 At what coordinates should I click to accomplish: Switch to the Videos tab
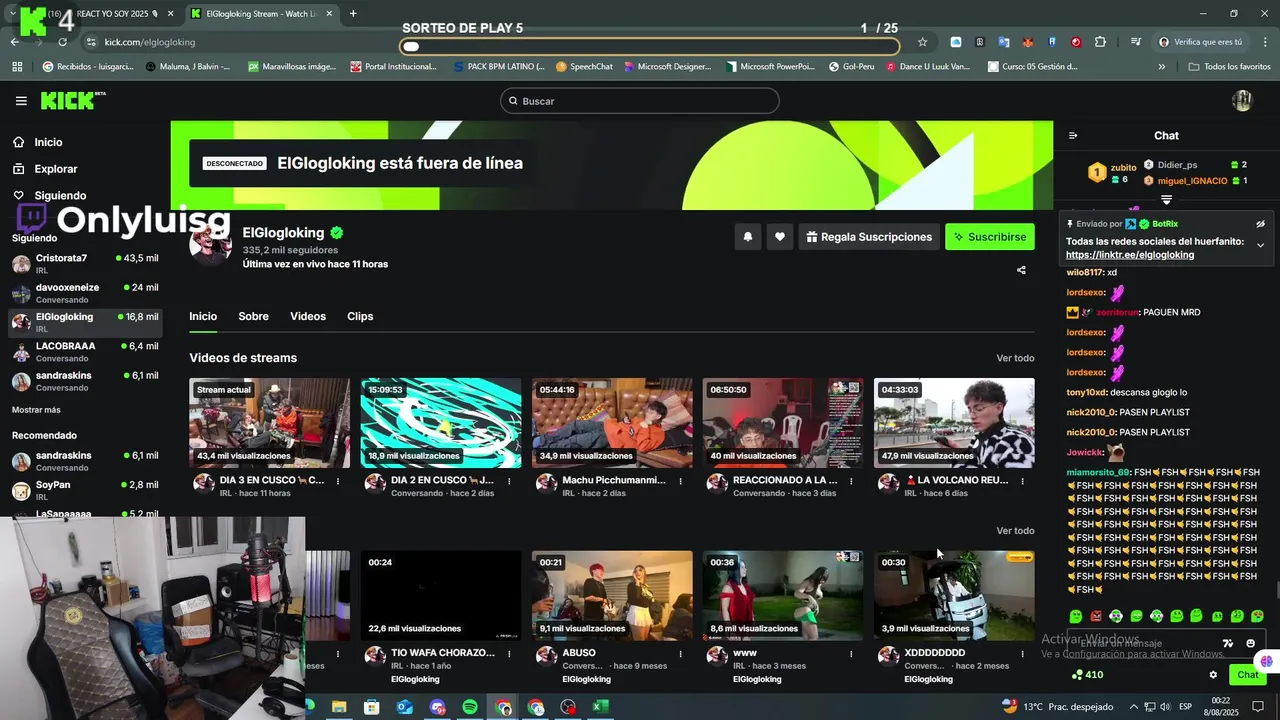point(308,316)
